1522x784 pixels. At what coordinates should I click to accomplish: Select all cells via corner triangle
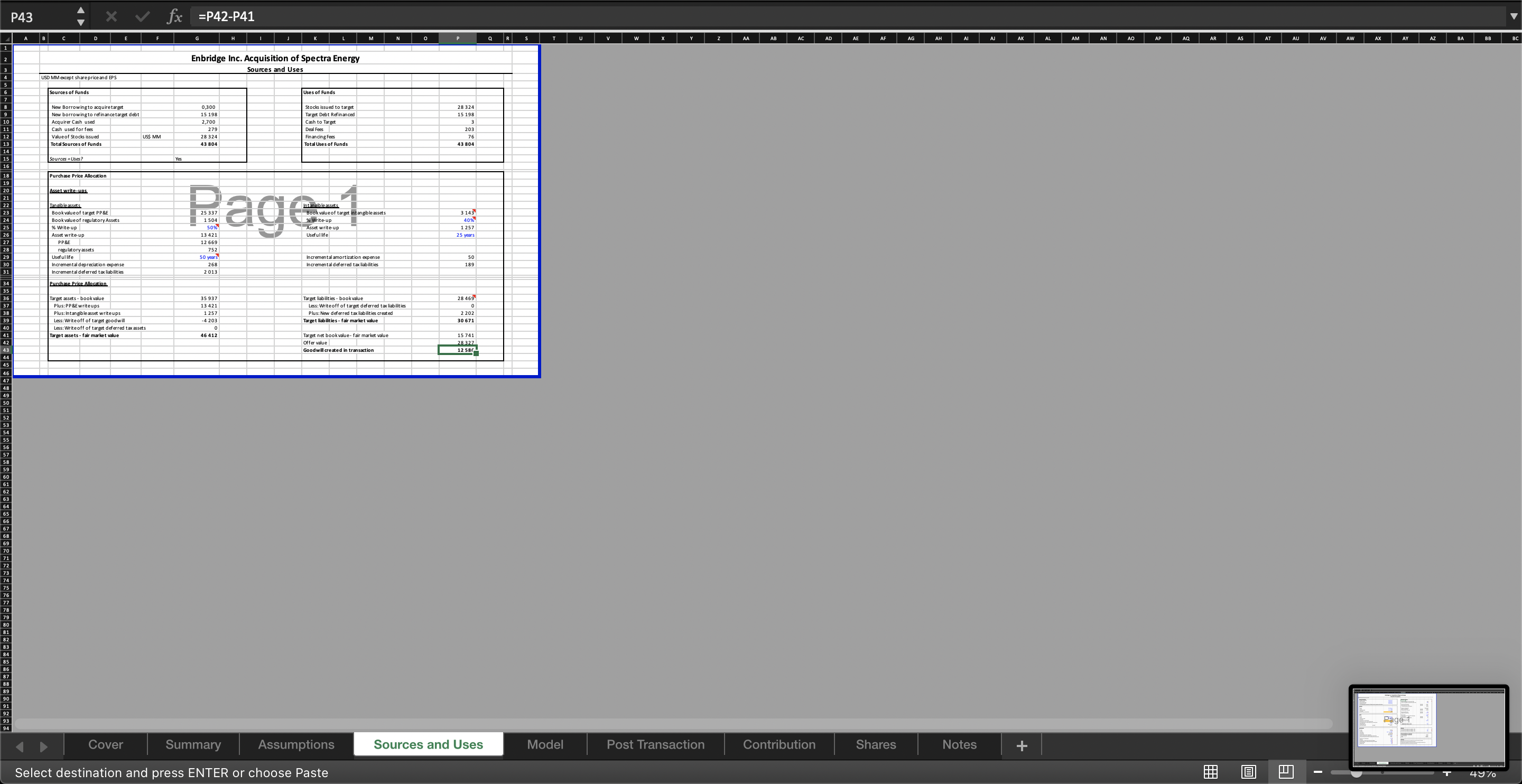(6, 39)
